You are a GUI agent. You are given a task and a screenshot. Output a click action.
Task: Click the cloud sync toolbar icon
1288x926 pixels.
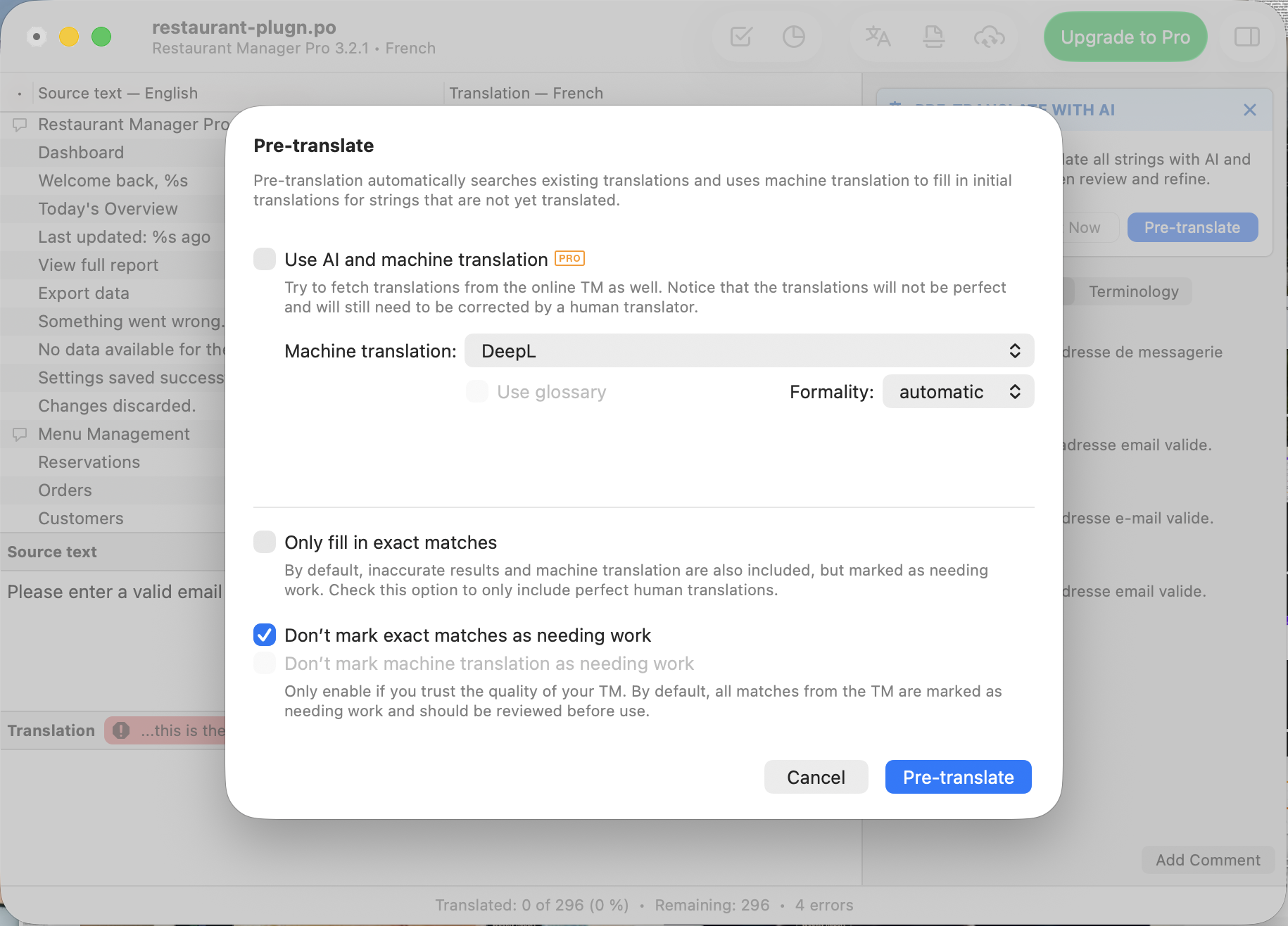click(989, 37)
